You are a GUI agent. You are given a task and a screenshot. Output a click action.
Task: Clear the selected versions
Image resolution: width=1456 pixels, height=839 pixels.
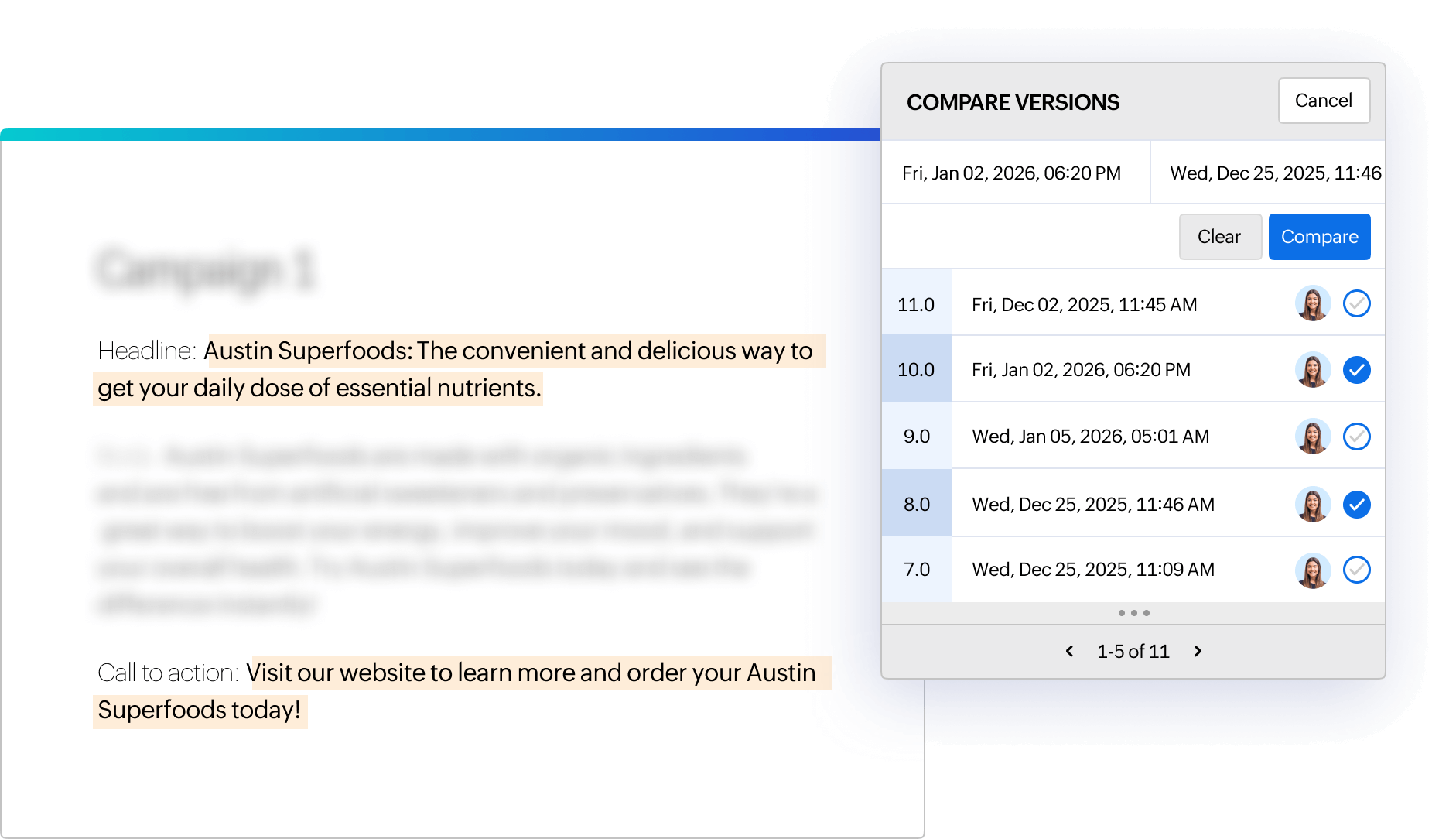coord(1219,237)
